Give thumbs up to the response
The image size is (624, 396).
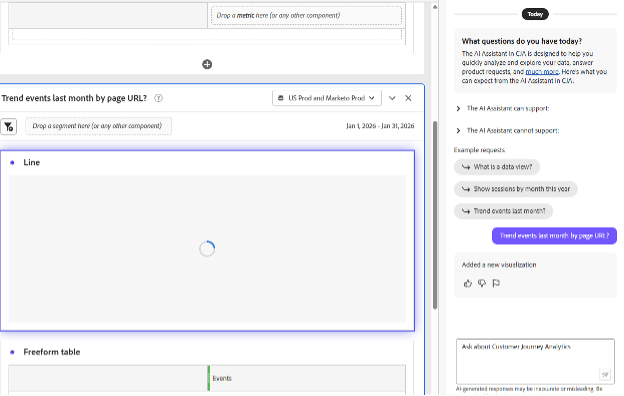[468, 283]
